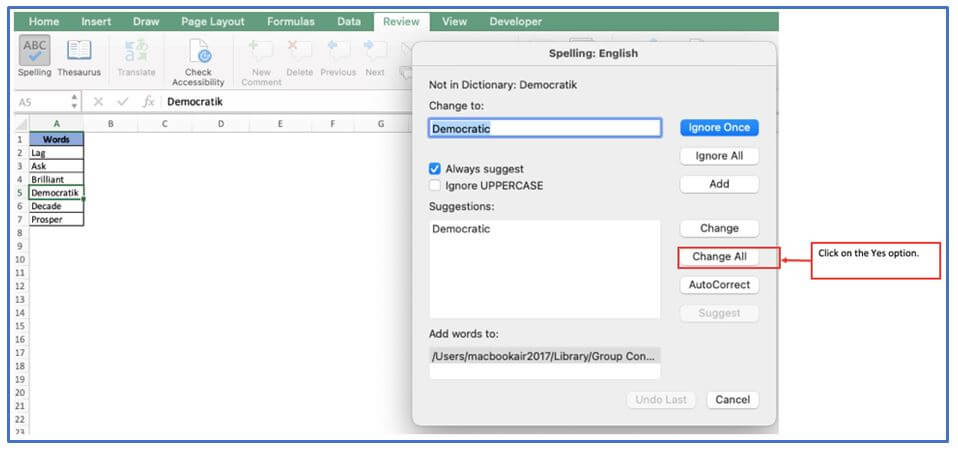Click the Add button
Screen dimensions: 958x452
coord(719,184)
